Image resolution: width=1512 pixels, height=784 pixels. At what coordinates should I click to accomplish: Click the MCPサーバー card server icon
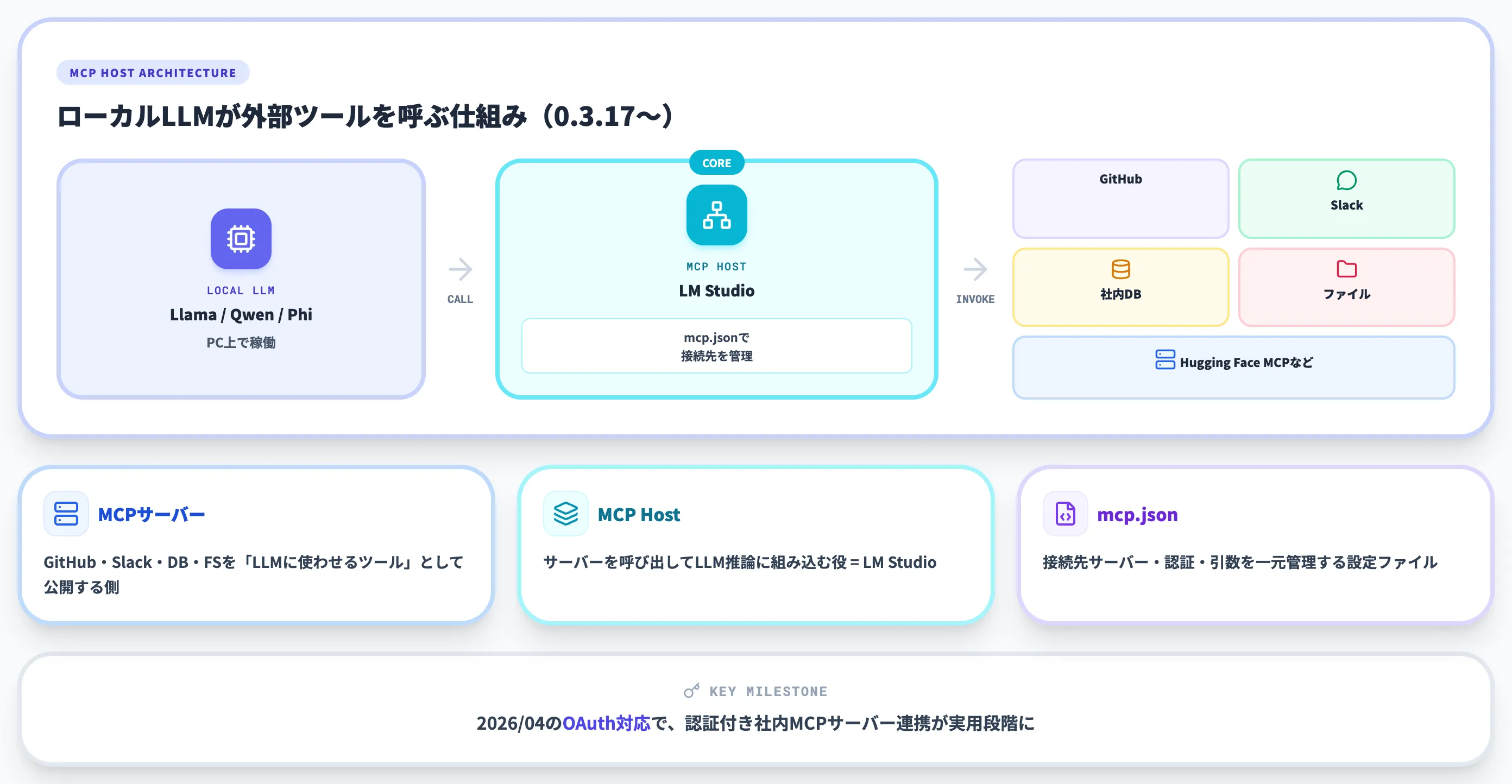click(66, 514)
